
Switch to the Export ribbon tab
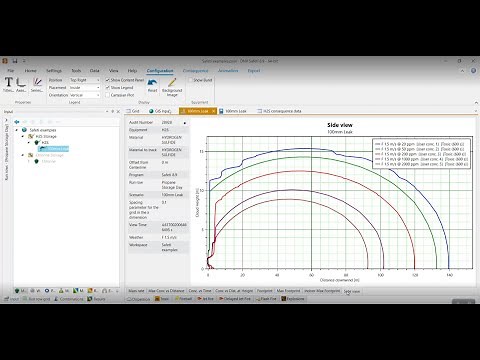coord(254,71)
